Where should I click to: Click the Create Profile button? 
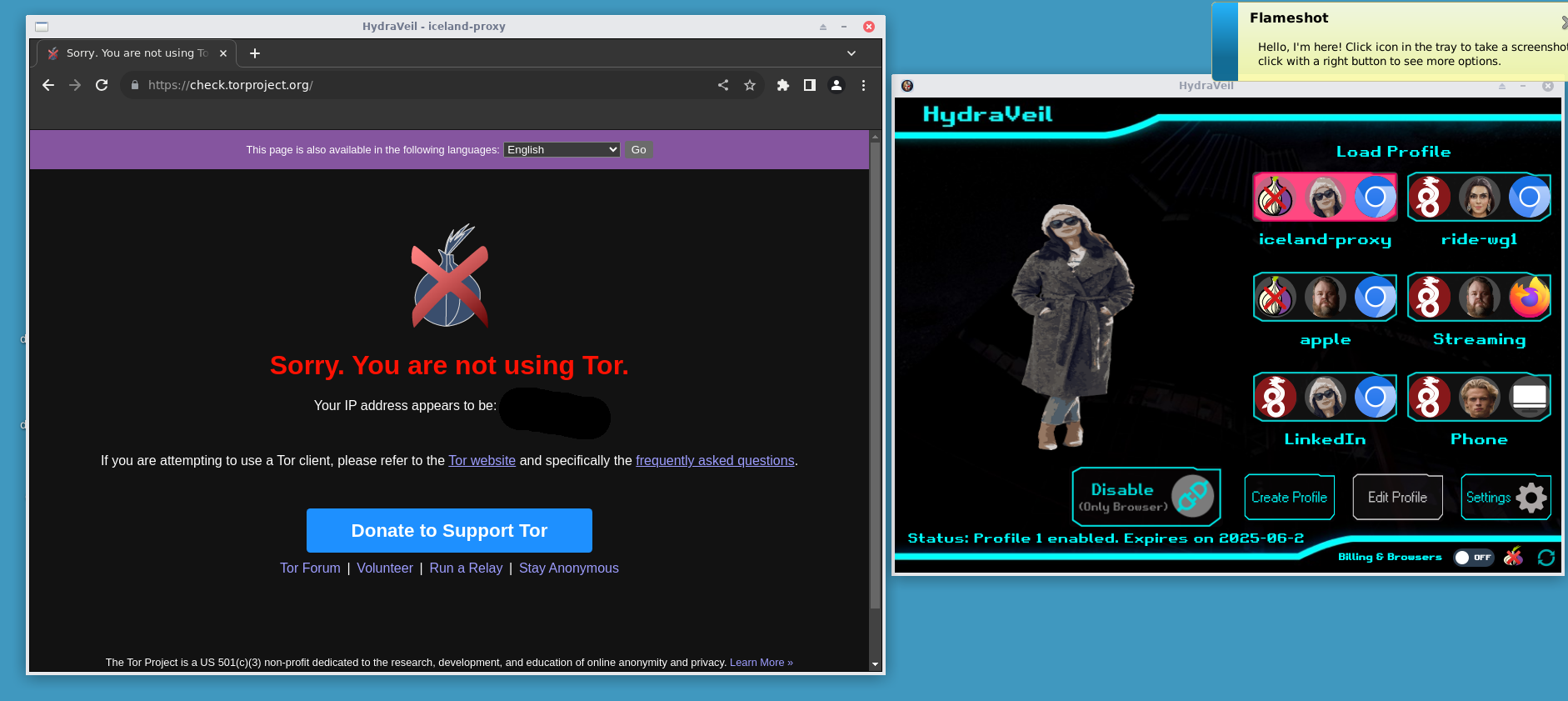pyautogui.click(x=1289, y=497)
